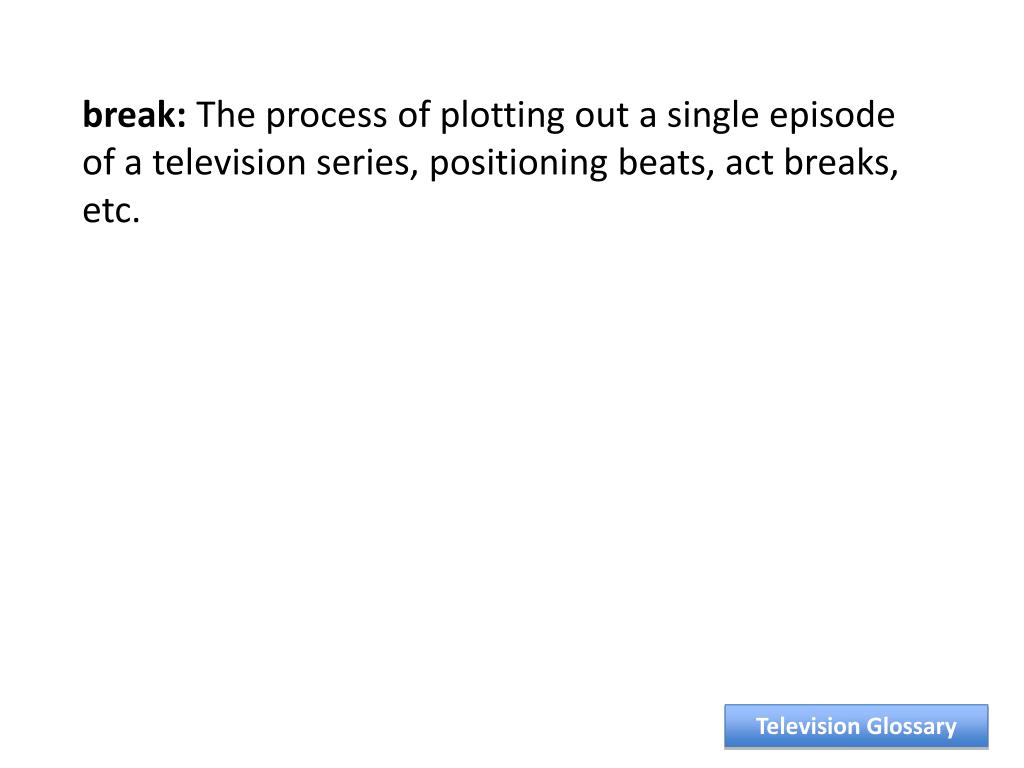1024x768 pixels.
Task: Click the bold term "break:"
Action: 135,115
